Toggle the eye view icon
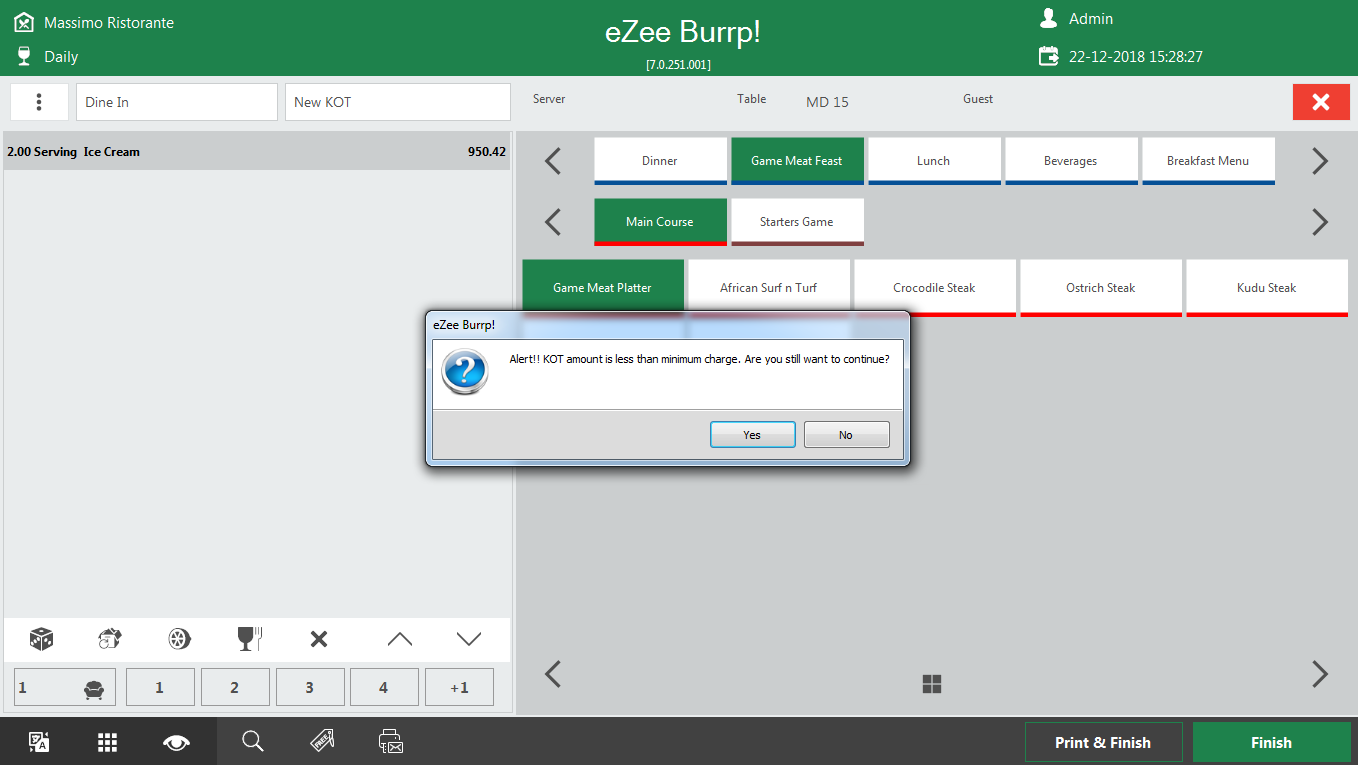The height and width of the screenshot is (765, 1358). pyautogui.click(x=177, y=742)
